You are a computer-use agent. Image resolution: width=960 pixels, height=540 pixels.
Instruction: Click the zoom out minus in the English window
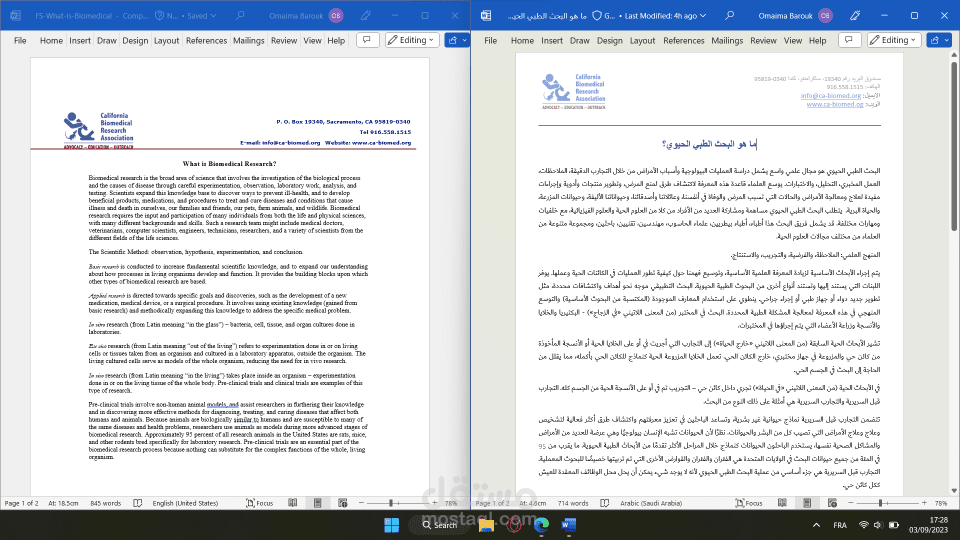pyautogui.click(x=361, y=503)
